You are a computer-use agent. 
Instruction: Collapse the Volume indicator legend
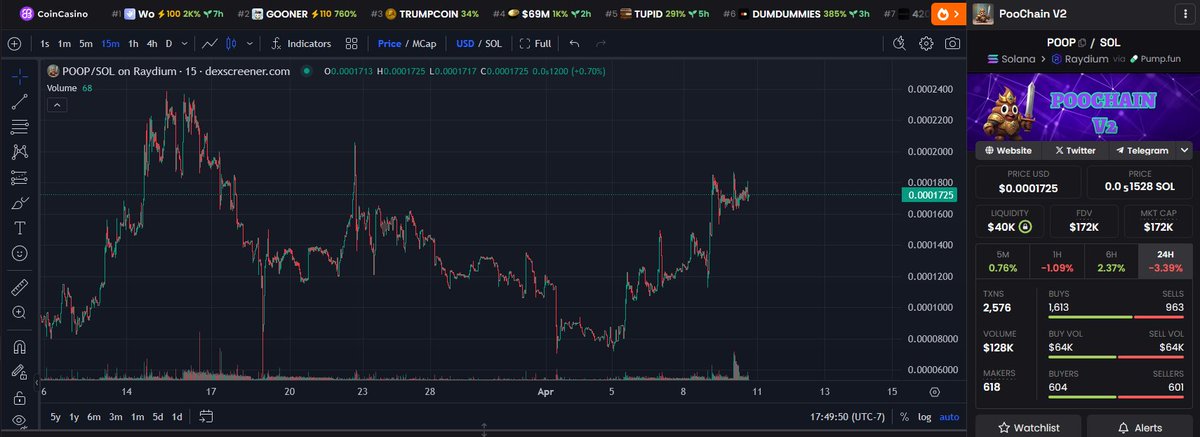[x=58, y=103]
